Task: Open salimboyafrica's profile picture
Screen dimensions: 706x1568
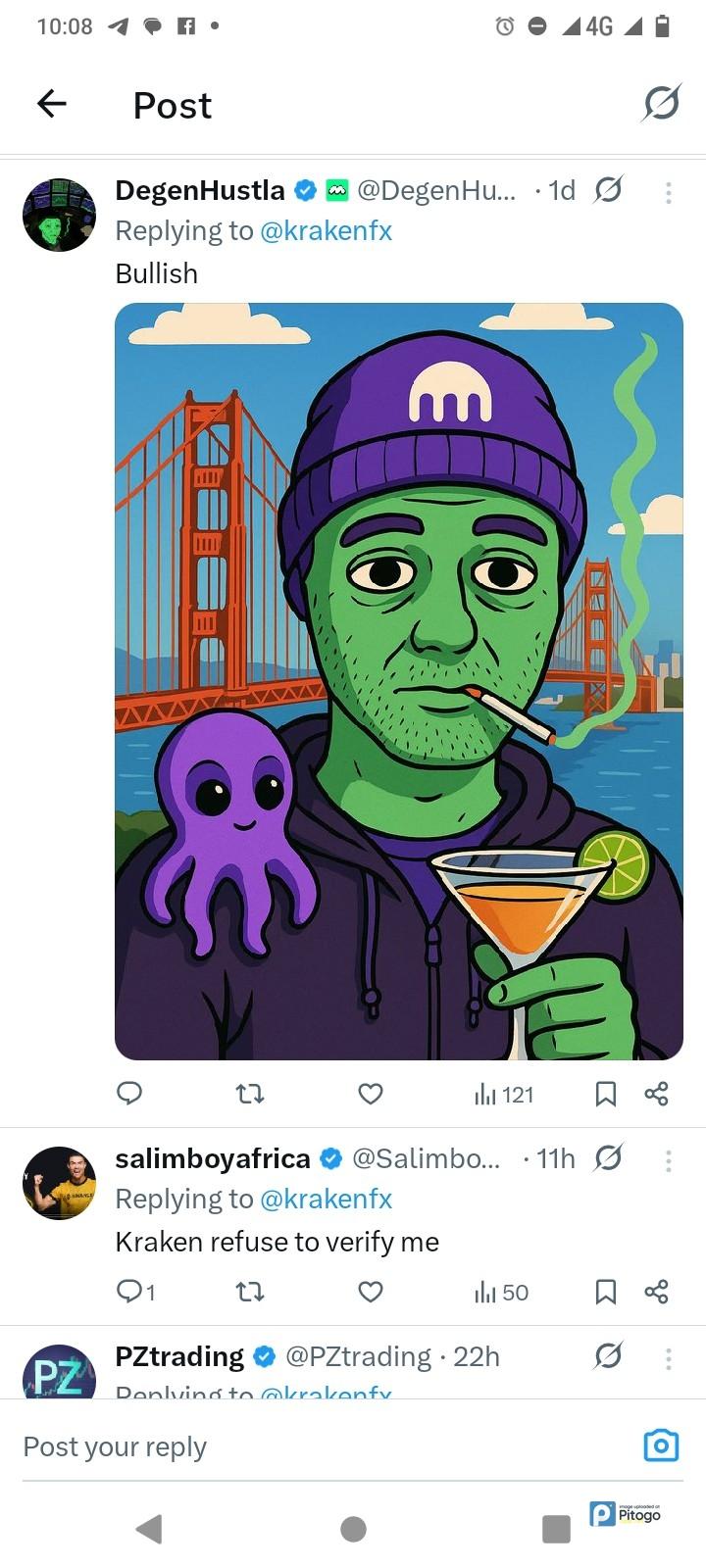Action: click(x=59, y=1183)
